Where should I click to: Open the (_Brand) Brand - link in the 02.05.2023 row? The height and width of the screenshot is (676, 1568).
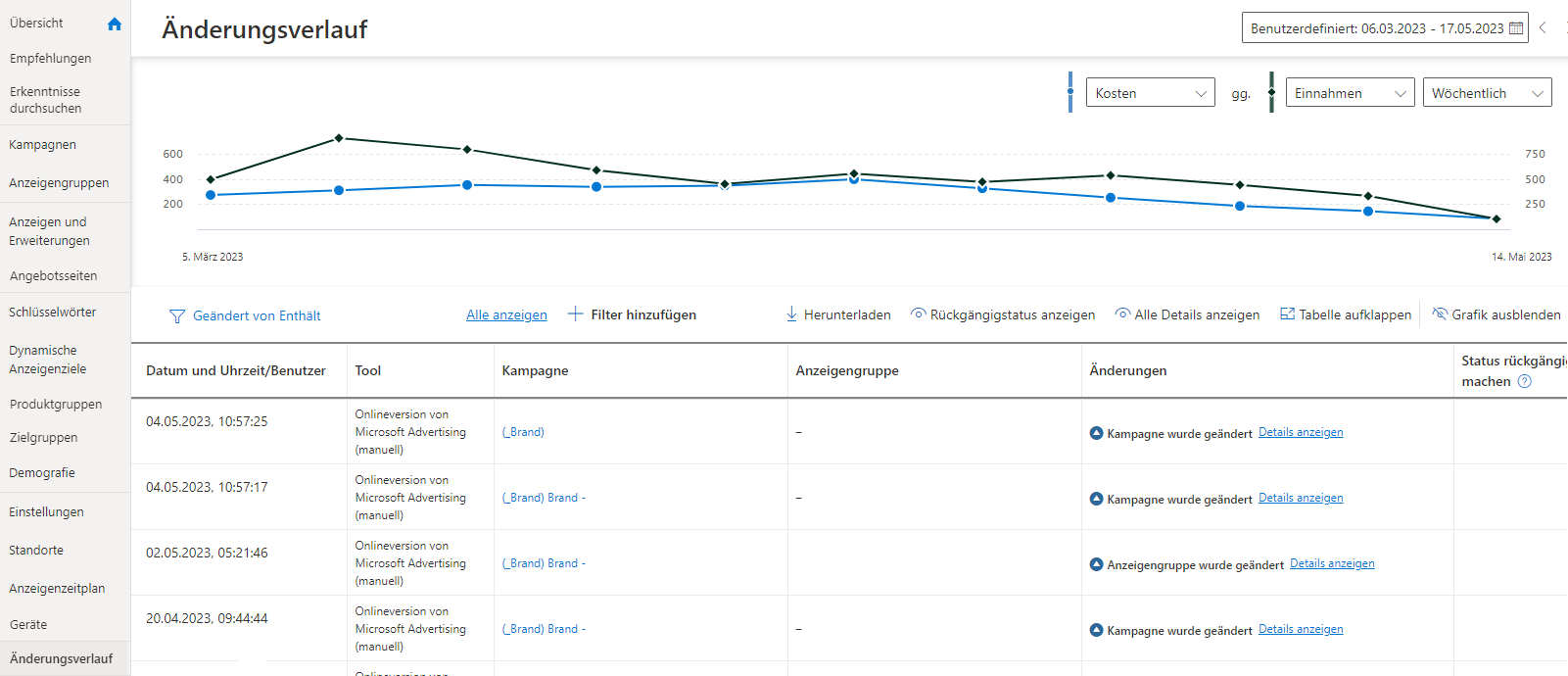(544, 563)
